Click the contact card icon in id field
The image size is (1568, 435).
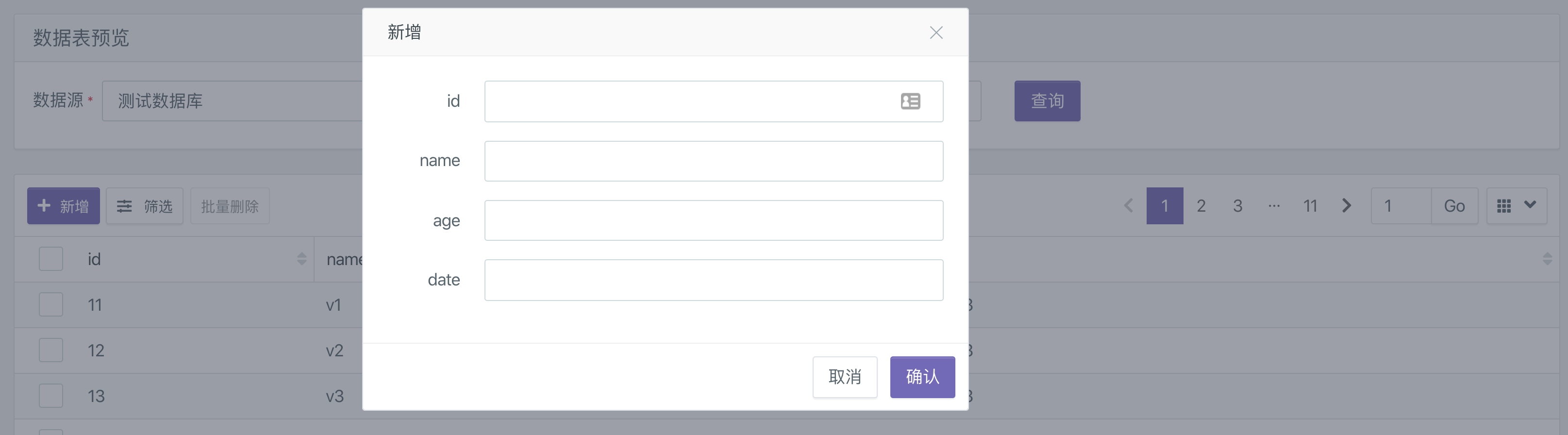pyautogui.click(x=911, y=101)
